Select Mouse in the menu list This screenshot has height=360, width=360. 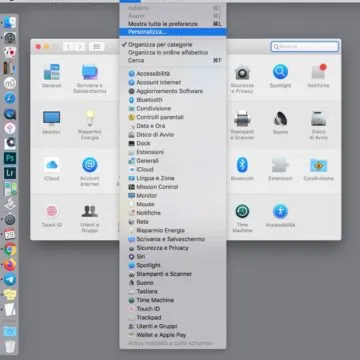pos(173,204)
